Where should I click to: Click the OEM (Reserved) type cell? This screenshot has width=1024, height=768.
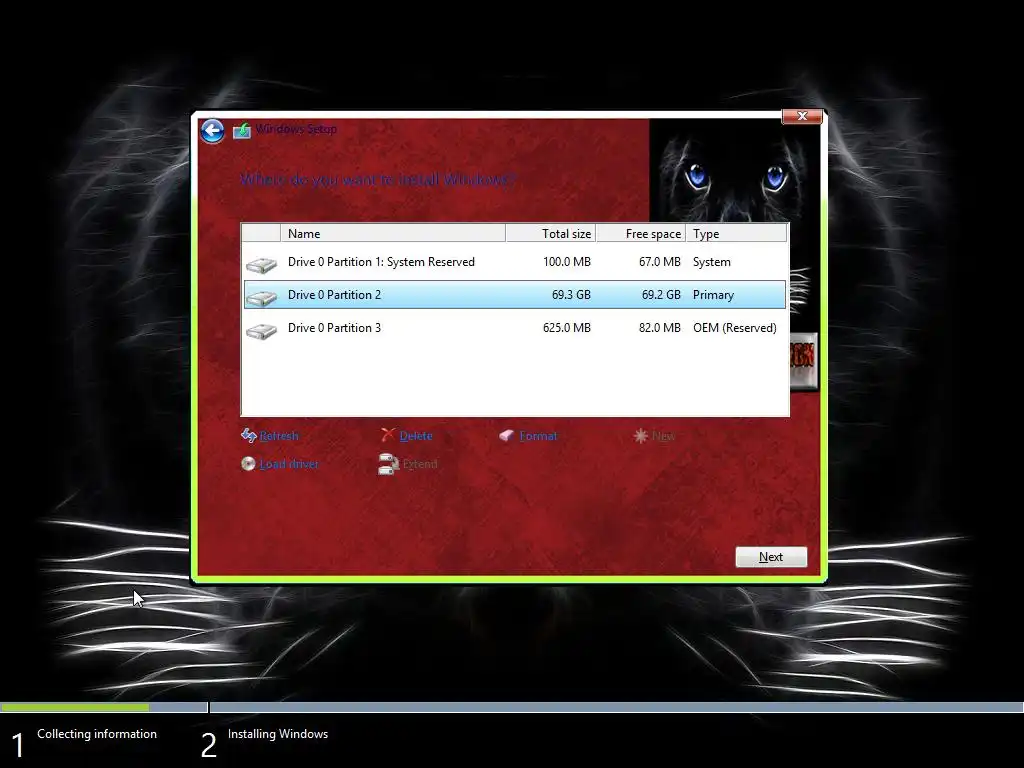735,328
